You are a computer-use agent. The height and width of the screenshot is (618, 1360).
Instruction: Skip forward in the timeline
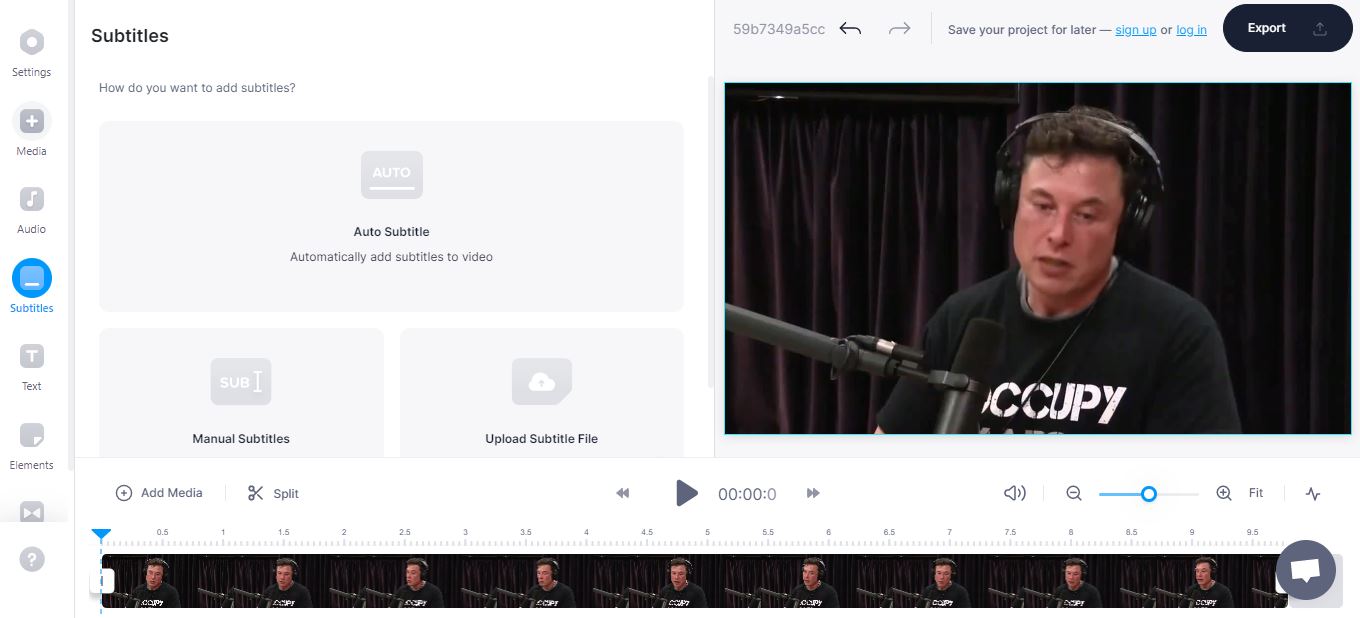(813, 493)
